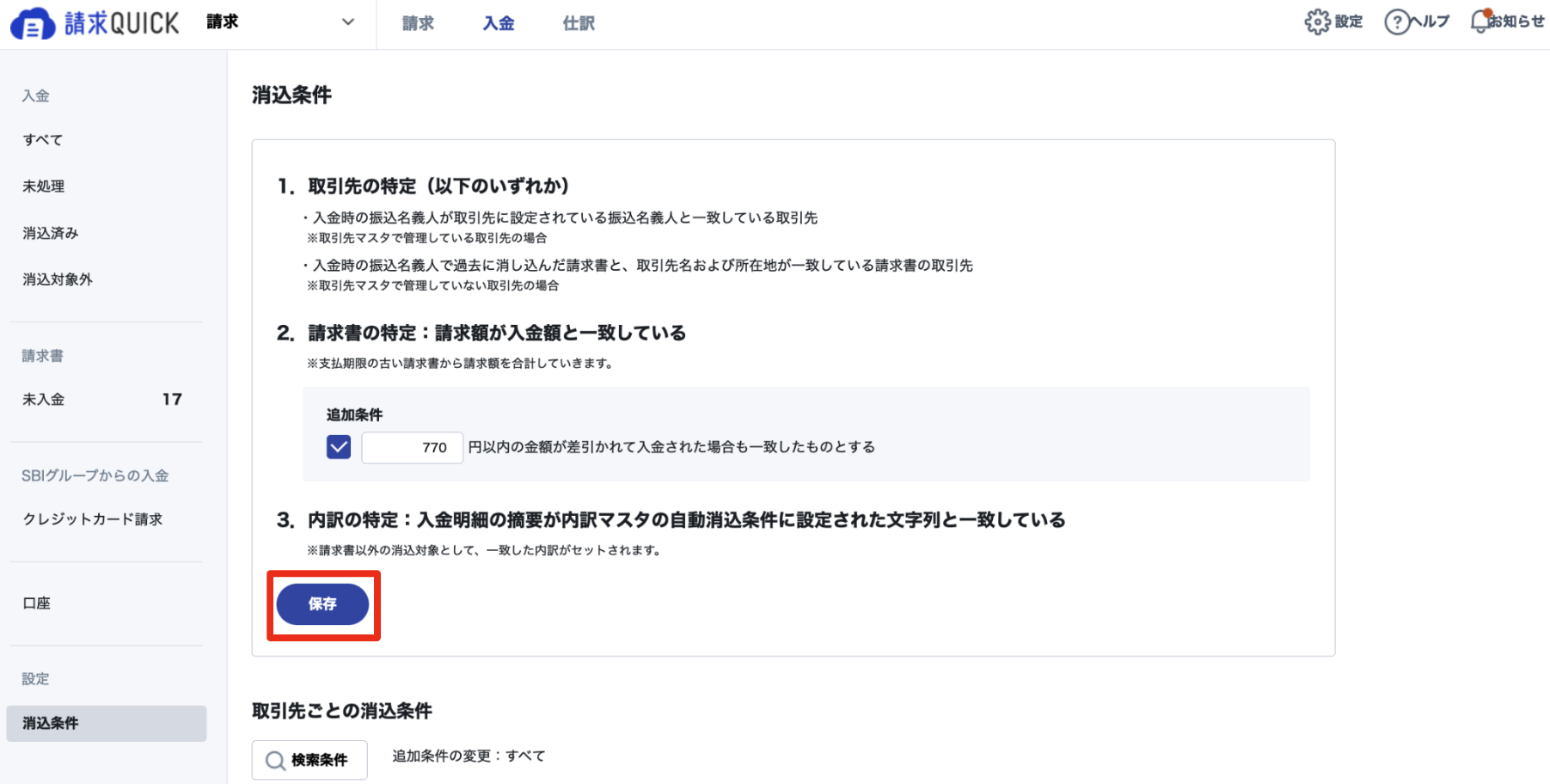
Task: Open 消込済み in the sidebar
Action: pos(51,233)
